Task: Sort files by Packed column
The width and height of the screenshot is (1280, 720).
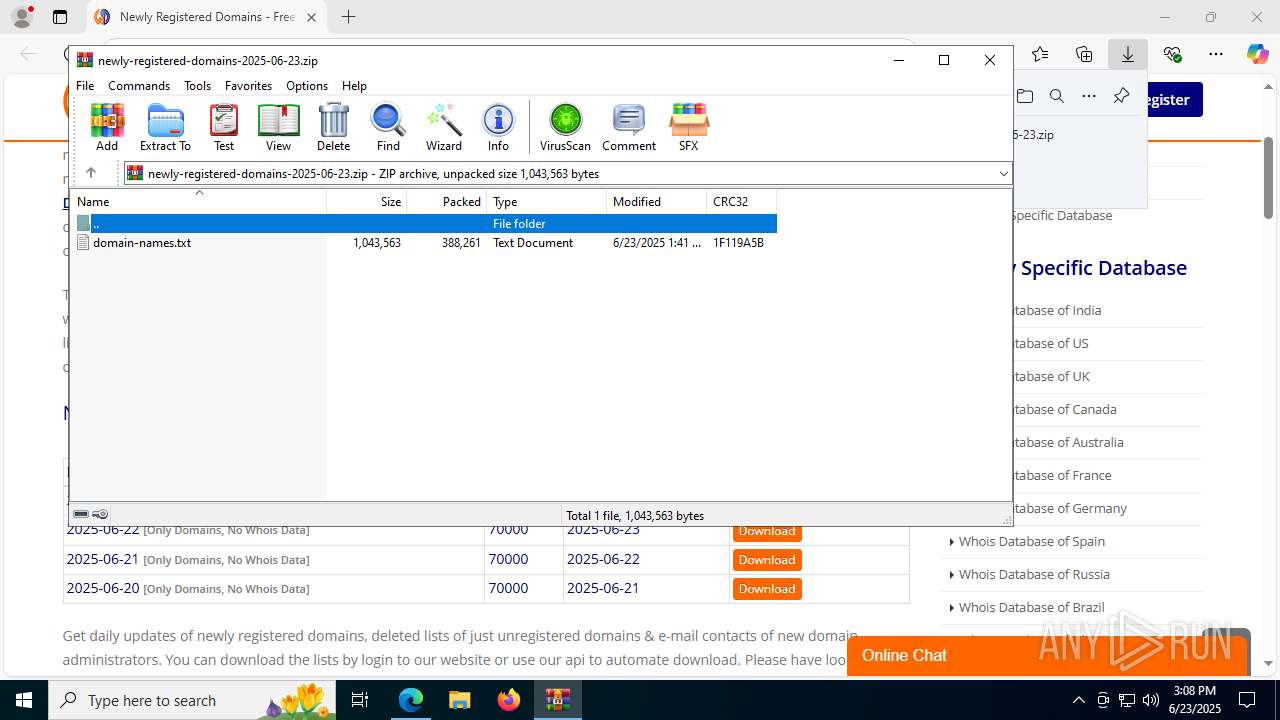Action: tap(447, 202)
